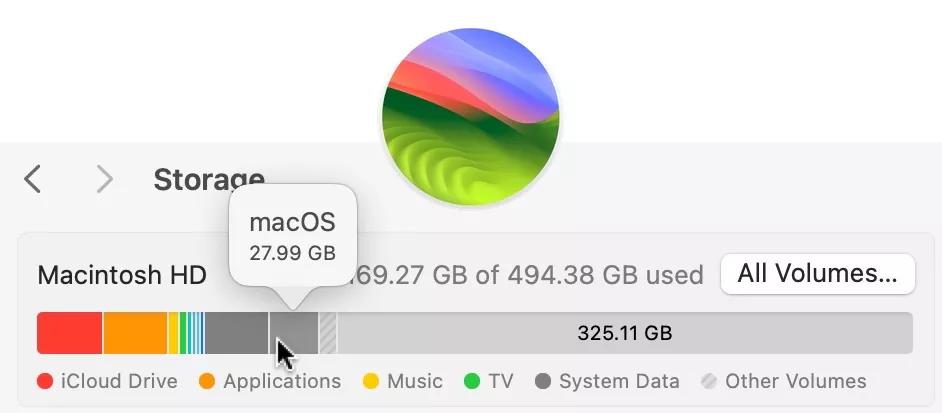Click the macOS 27.99 GB tooltip

click(292, 236)
